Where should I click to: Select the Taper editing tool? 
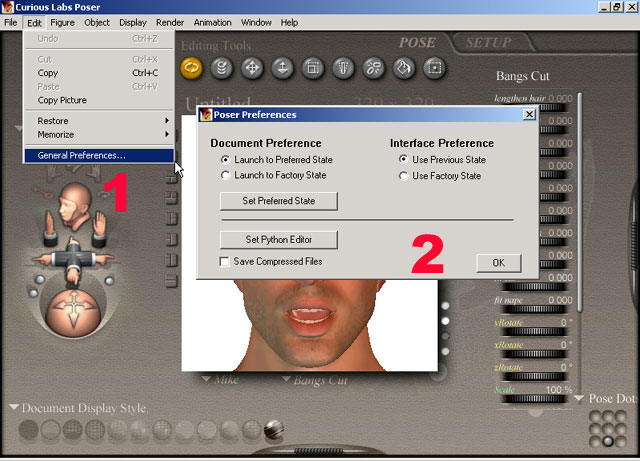pyautogui.click(x=343, y=67)
